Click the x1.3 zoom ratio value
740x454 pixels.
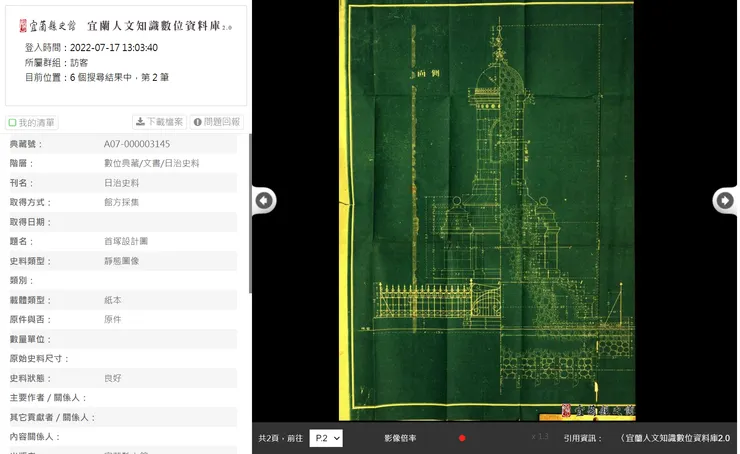point(539,437)
